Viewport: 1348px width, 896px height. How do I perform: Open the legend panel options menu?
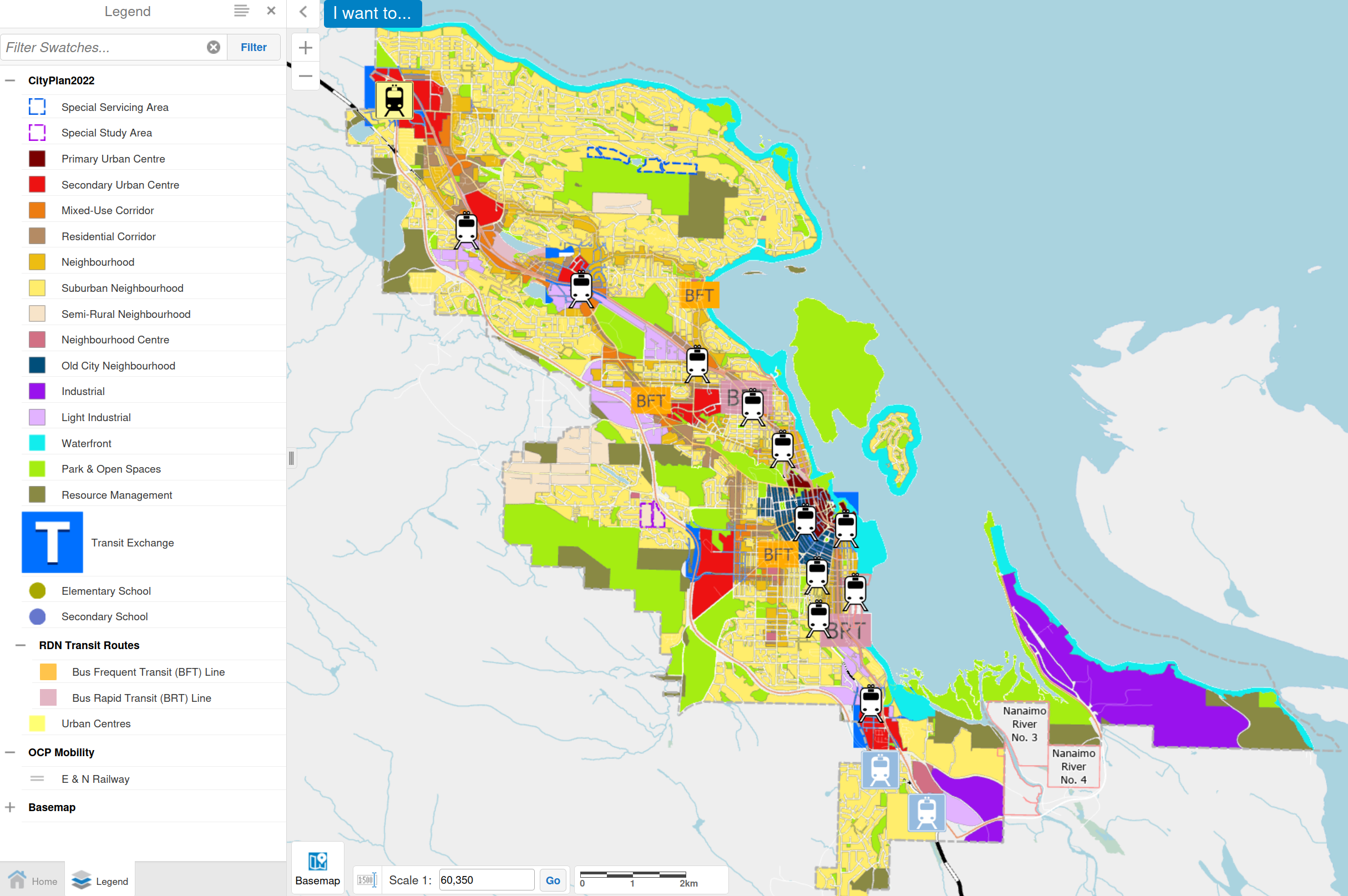click(241, 11)
